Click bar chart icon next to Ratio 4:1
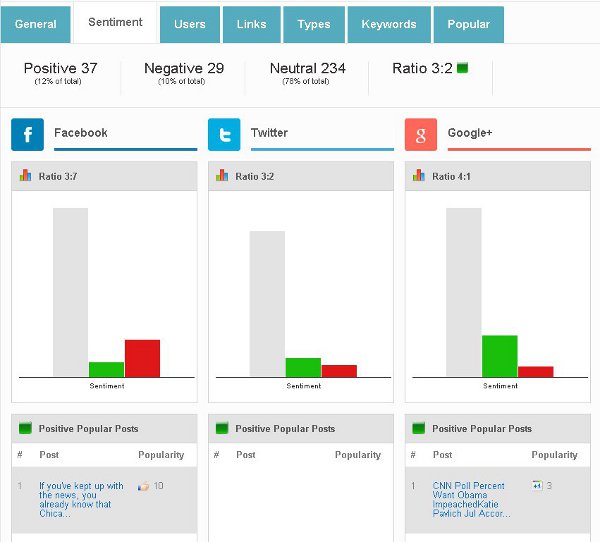 click(419, 175)
